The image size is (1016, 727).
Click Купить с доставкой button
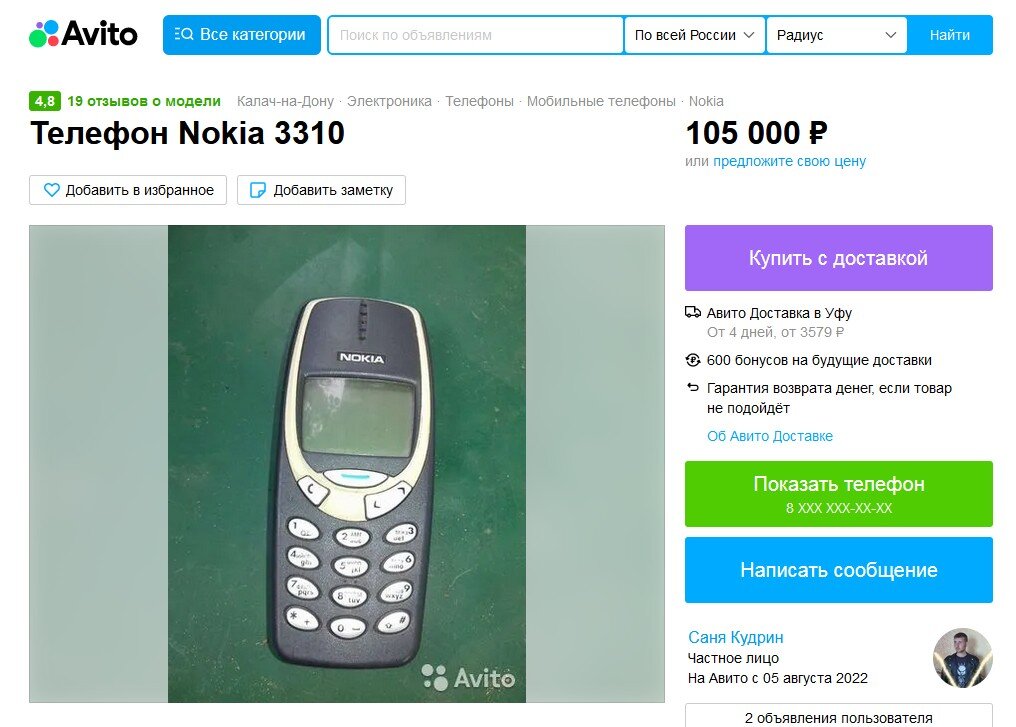(838, 258)
